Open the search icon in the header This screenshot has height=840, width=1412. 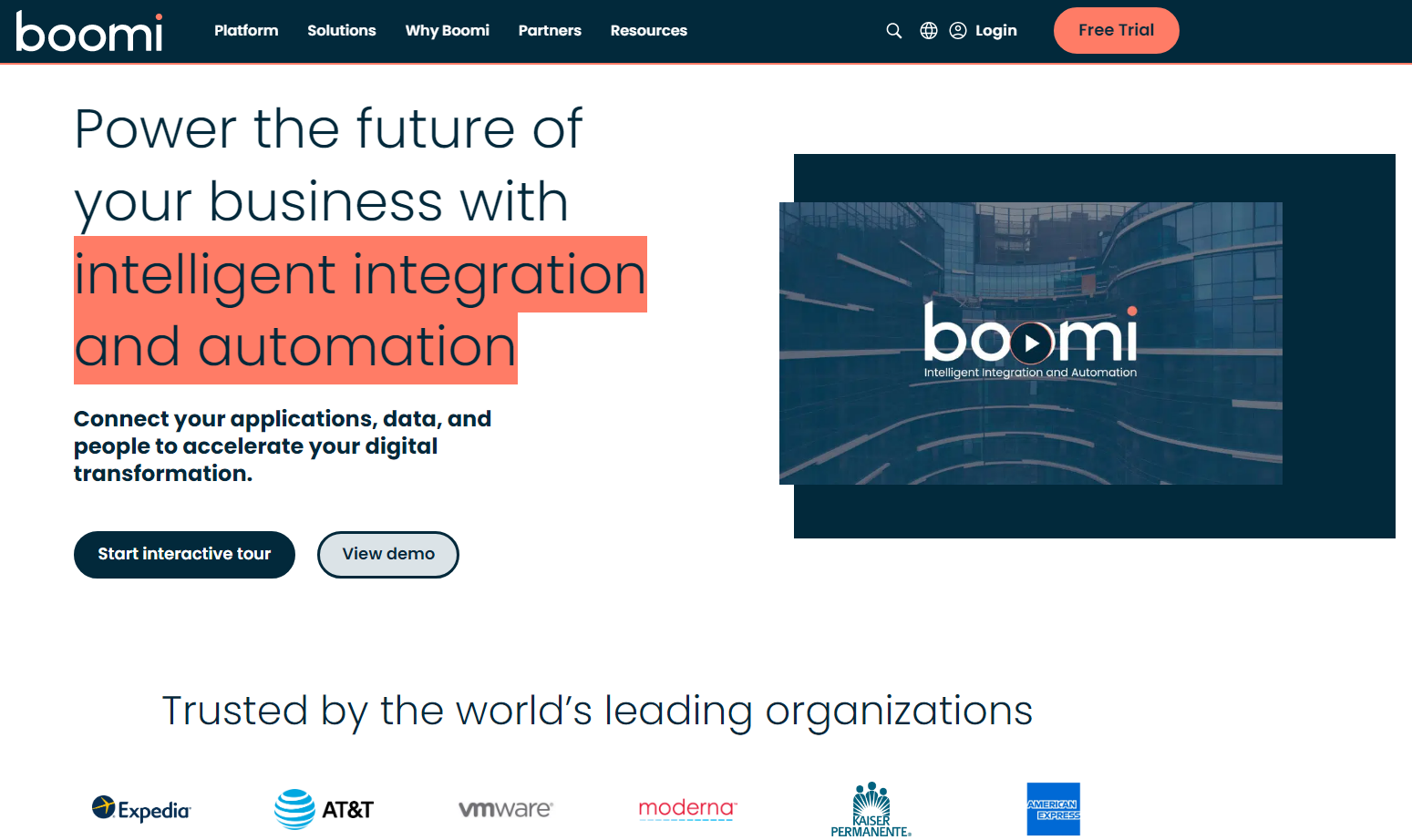pos(894,31)
